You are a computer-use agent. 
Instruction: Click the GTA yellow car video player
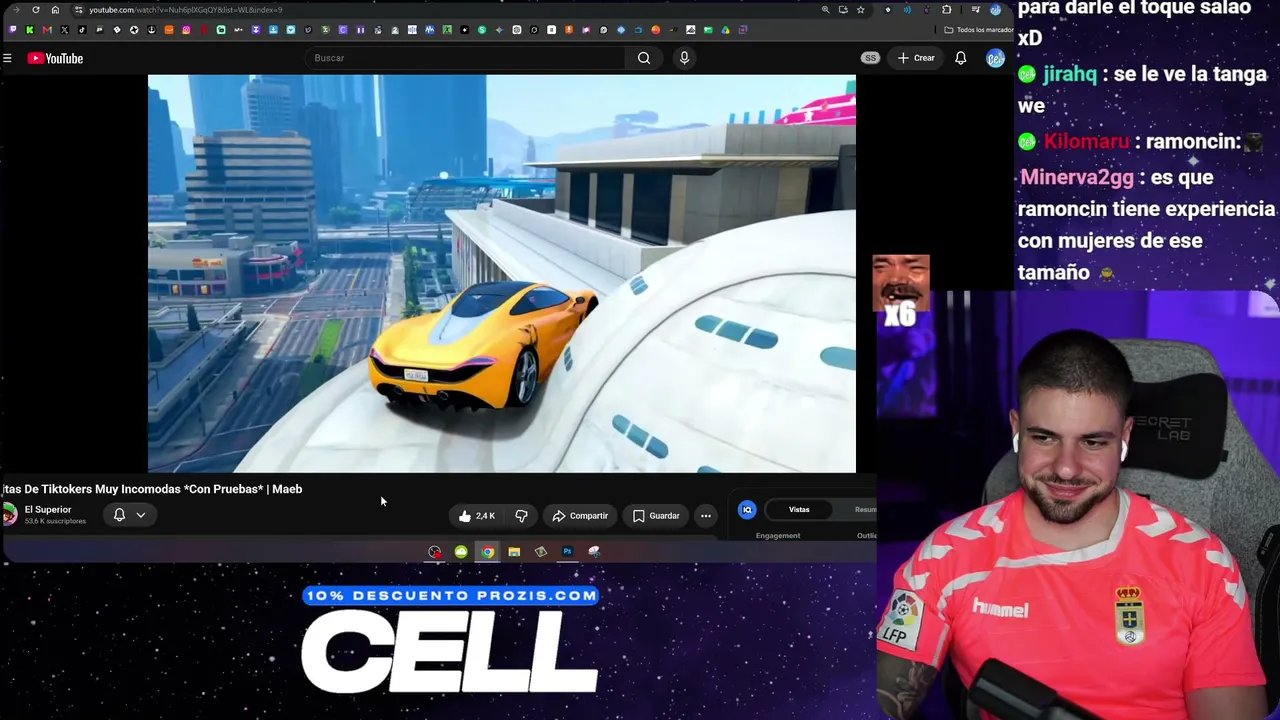[x=502, y=273]
